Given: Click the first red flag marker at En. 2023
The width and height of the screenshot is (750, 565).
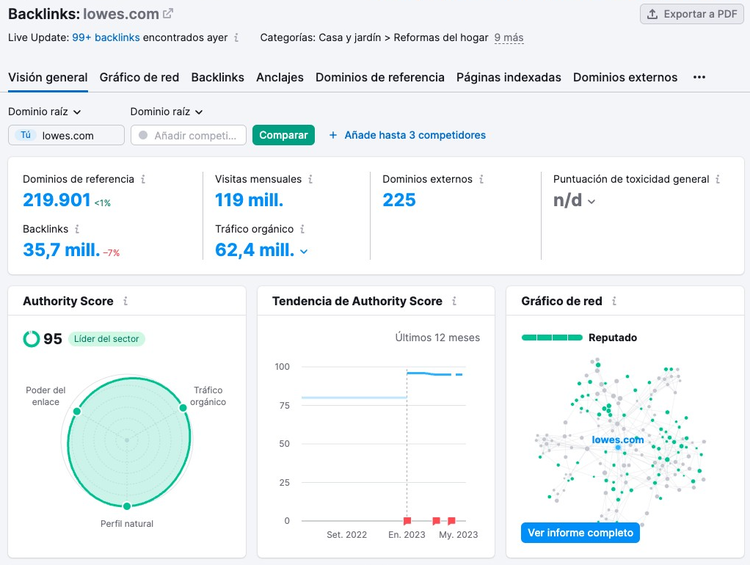Looking at the screenshot, I should point(407,521).
